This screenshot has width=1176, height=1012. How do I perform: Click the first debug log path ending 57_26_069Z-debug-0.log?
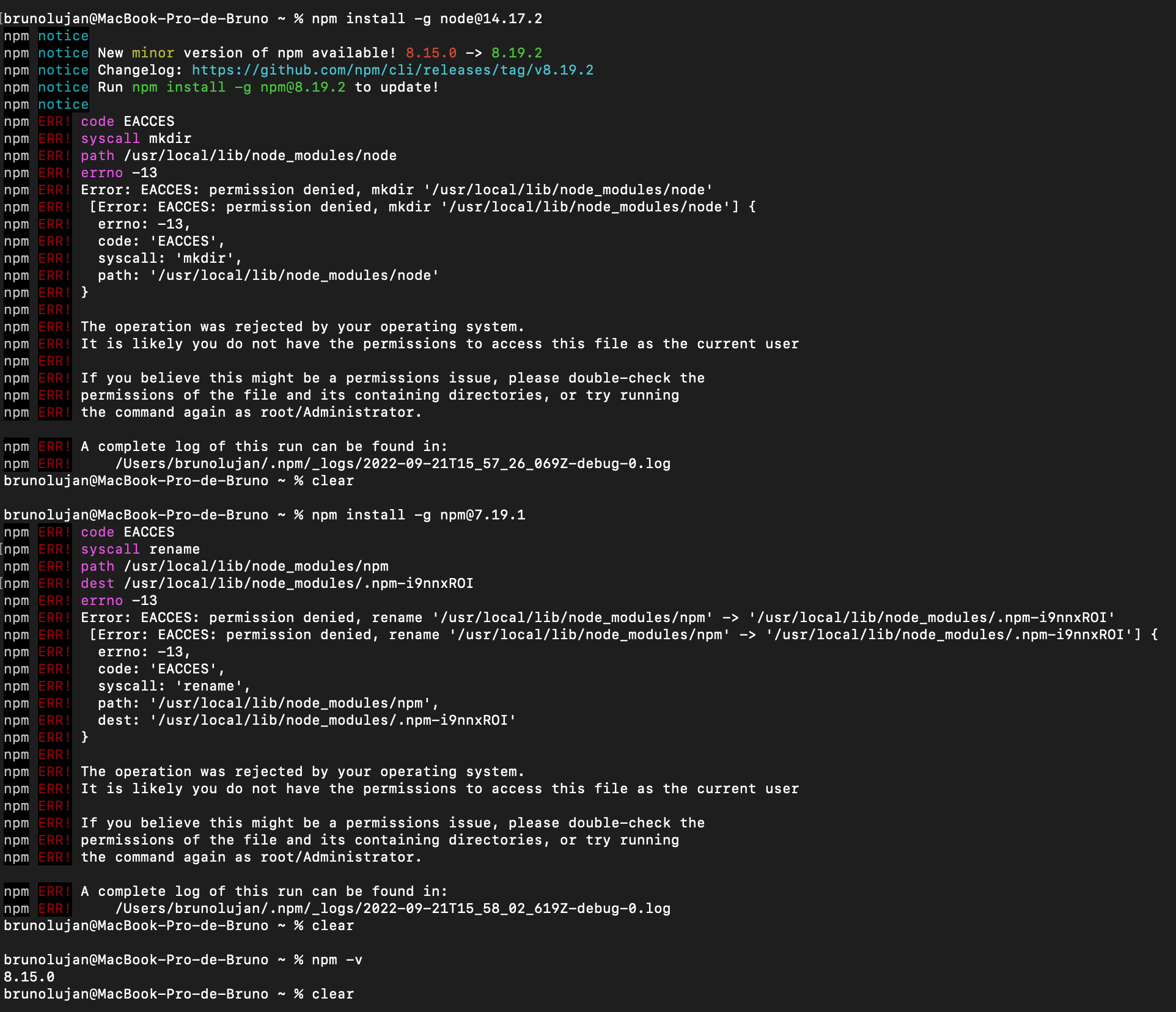click(x=392, y=464)
